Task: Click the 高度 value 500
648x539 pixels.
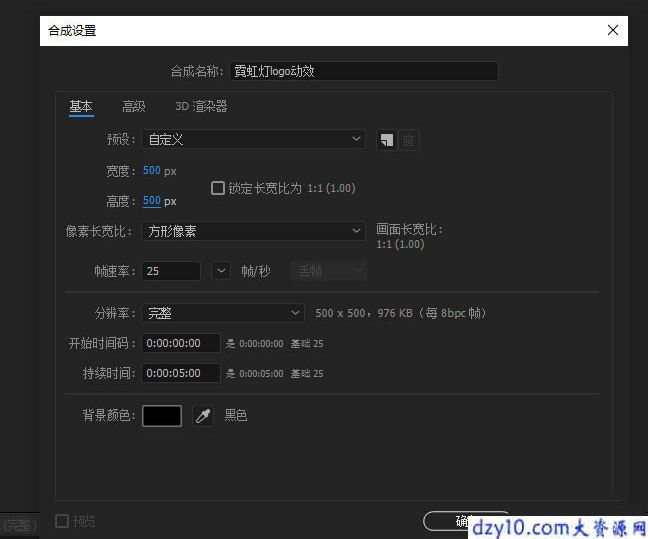Action: click(x=152, y=201)
